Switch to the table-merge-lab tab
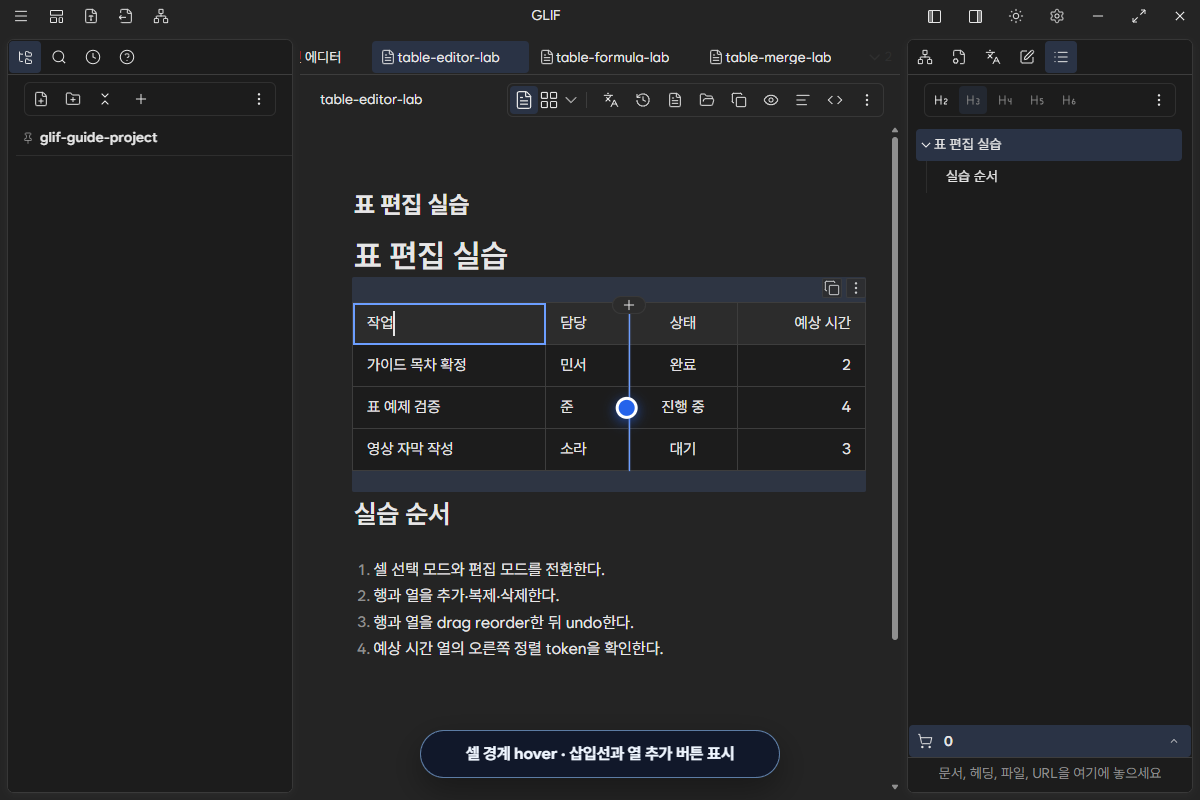The image size is (1200, 800). [x=771, y=57]
